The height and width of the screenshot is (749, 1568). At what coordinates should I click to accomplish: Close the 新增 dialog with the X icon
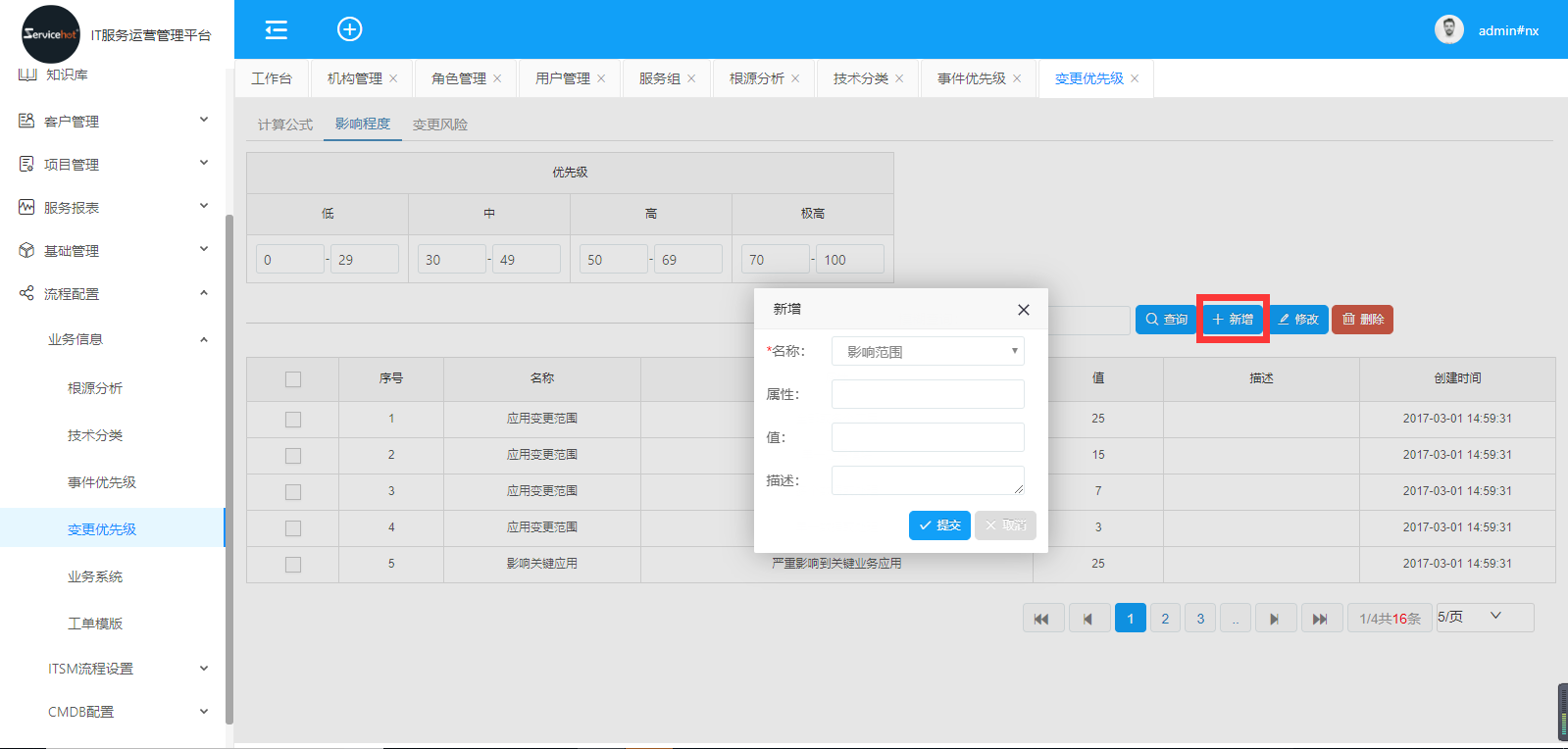click(x=1023, y=310)
